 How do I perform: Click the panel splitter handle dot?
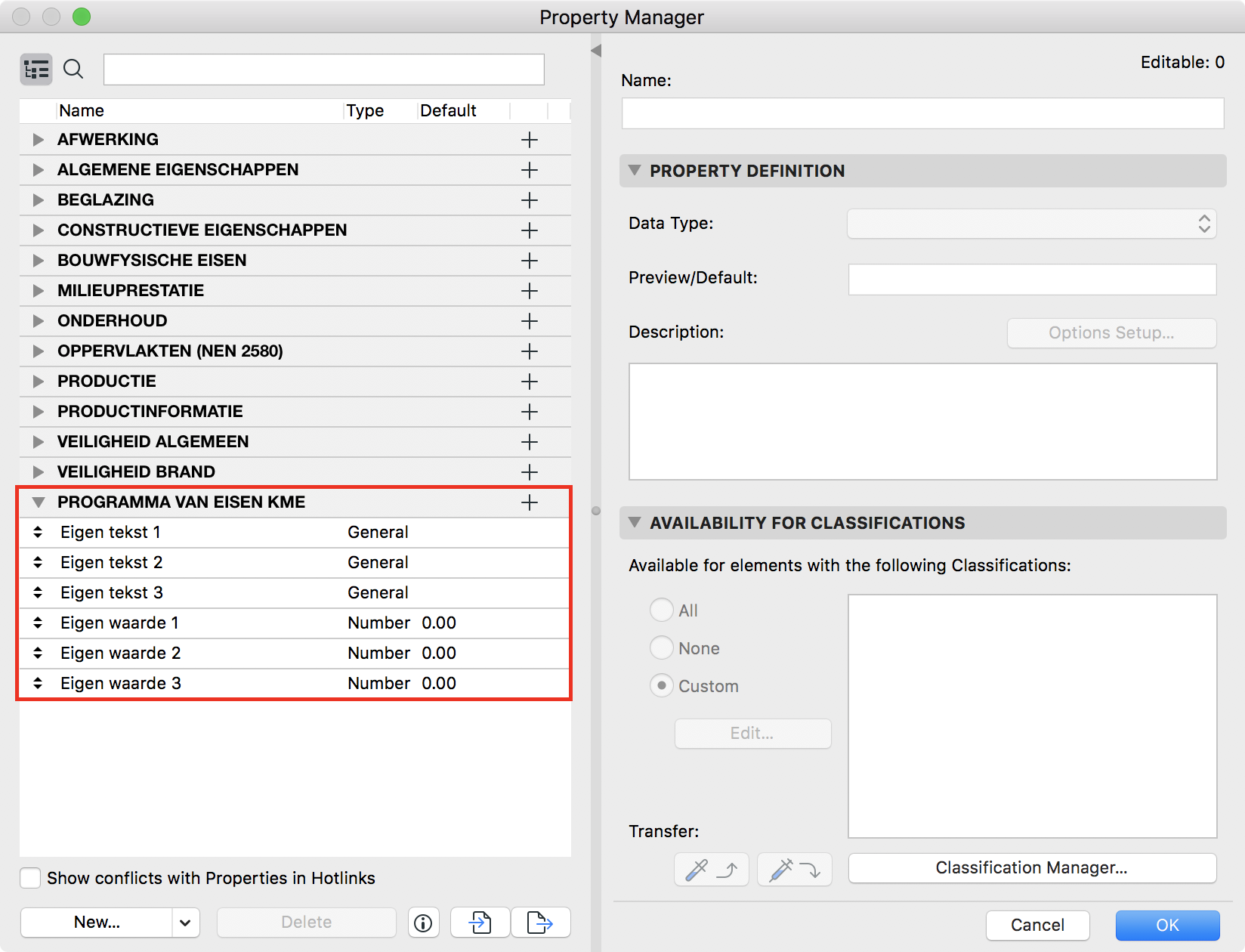(x=596, y=511)
